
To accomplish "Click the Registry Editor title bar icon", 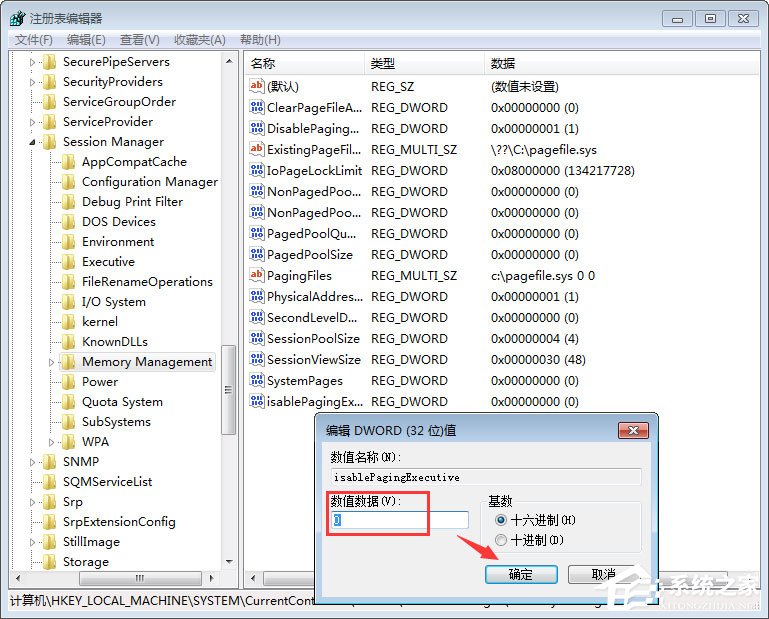I will (x=16, y=18).
